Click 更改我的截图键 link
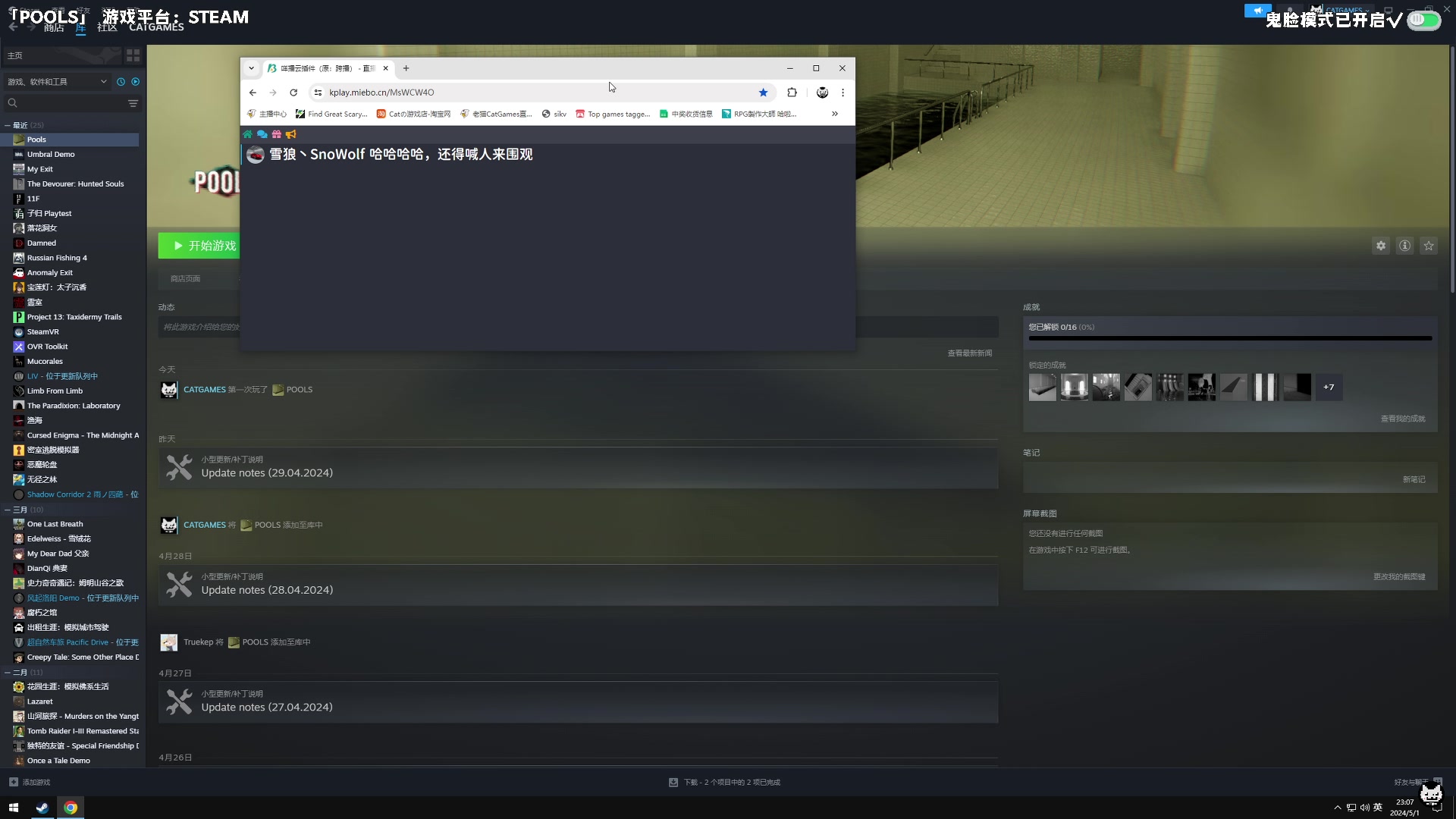The width and height of the screenshot is (1456, 819). [x=1399, y=577]
